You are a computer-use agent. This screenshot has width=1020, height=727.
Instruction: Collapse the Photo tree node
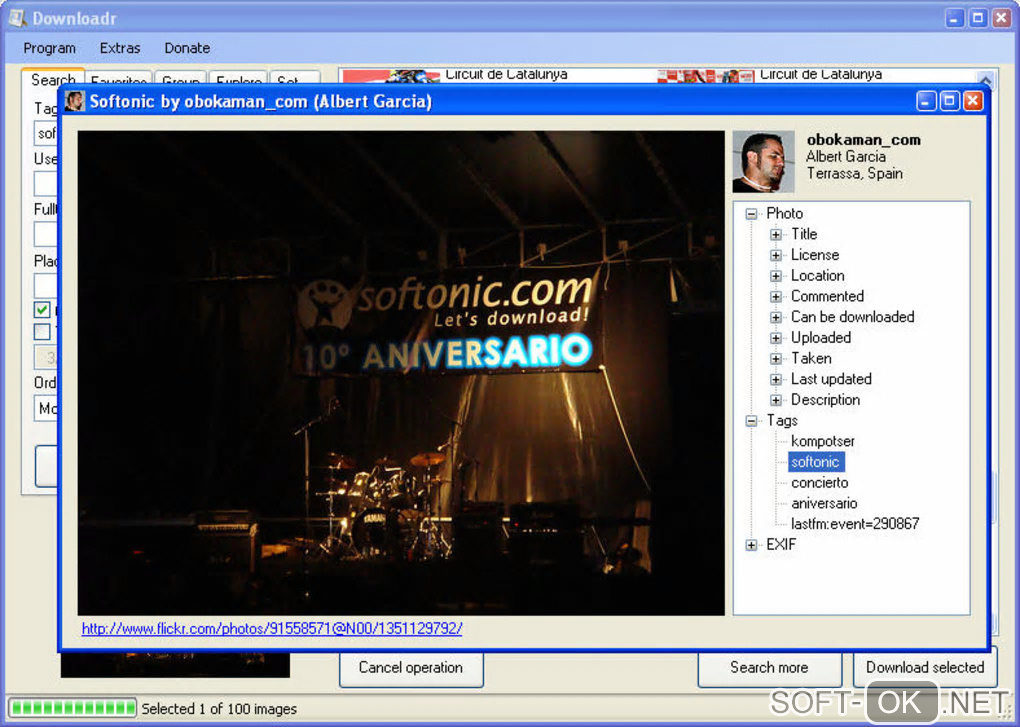(x=751, y=213)
